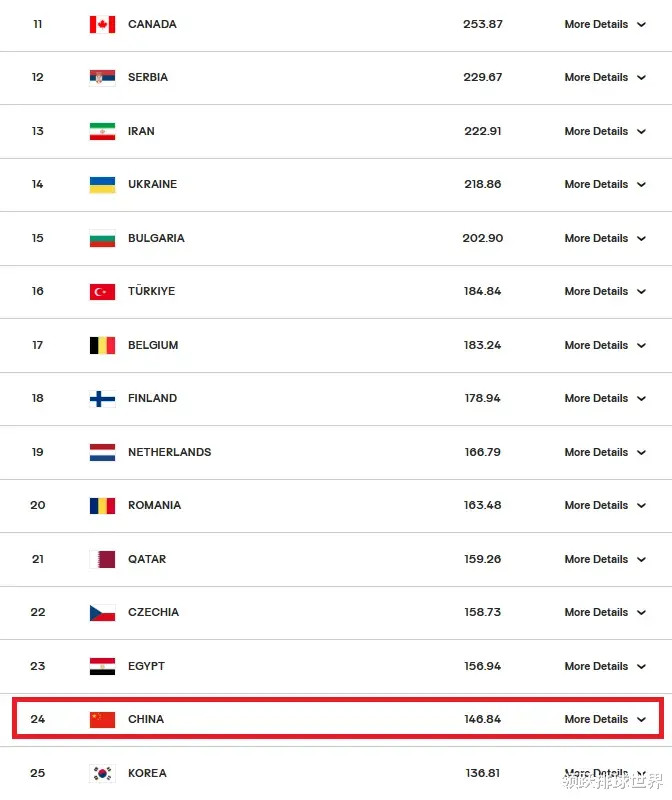The height and width of the screenshot is (800, 672).
Task: Open More Details text for Romania
Action: [x=596, y=505]
